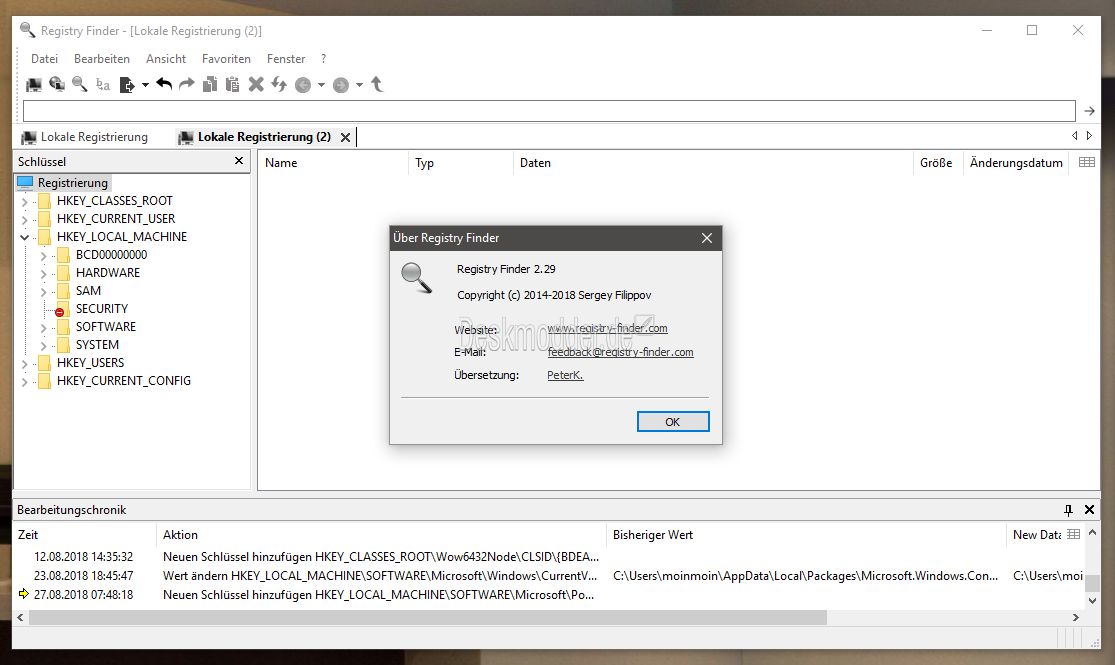This screenshot has height=665, width=1115.
Task: Sort by Änderungsdatum column header
Action: (1016, 163)
